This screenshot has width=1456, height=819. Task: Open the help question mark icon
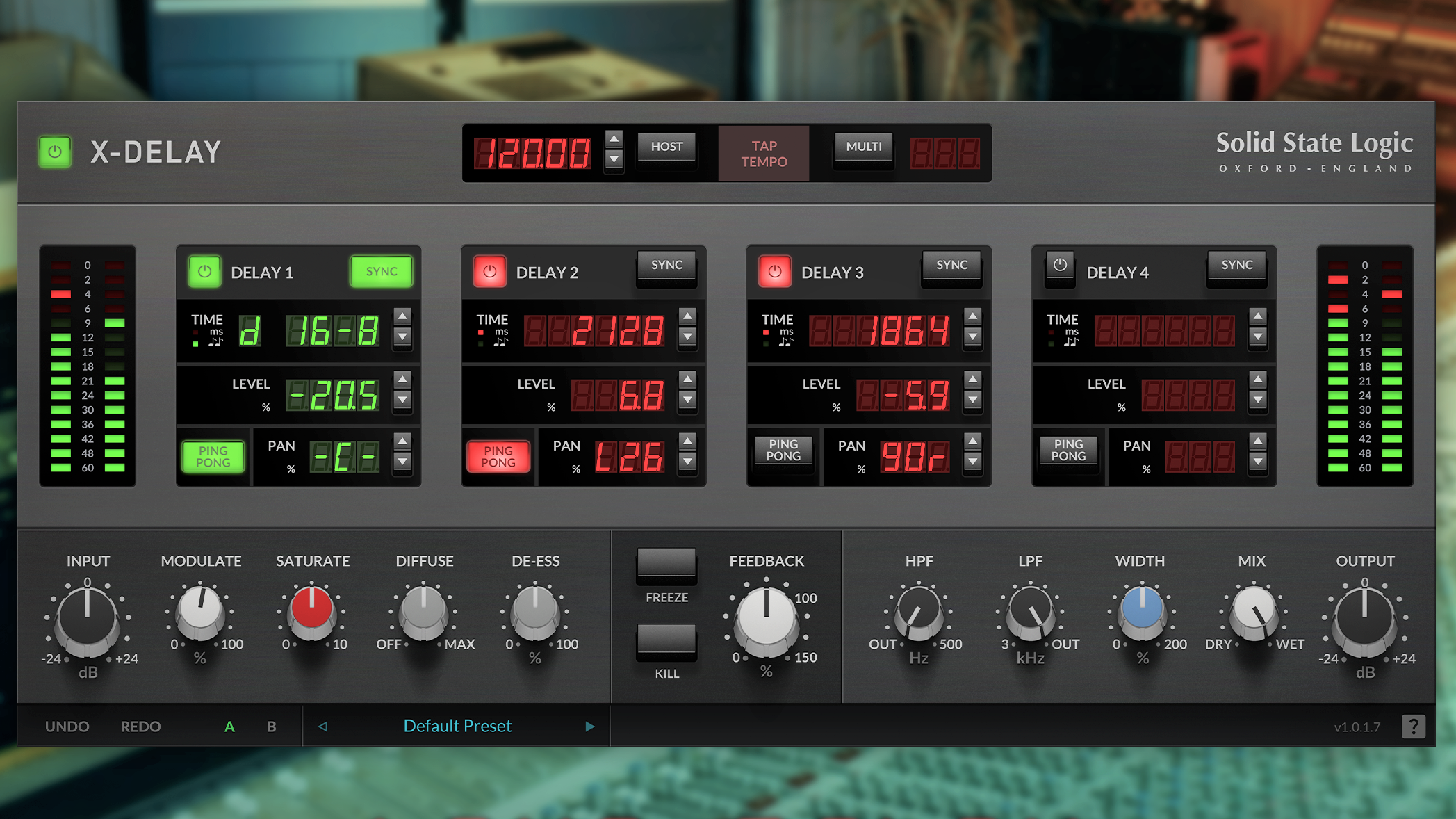(1413, 727)
